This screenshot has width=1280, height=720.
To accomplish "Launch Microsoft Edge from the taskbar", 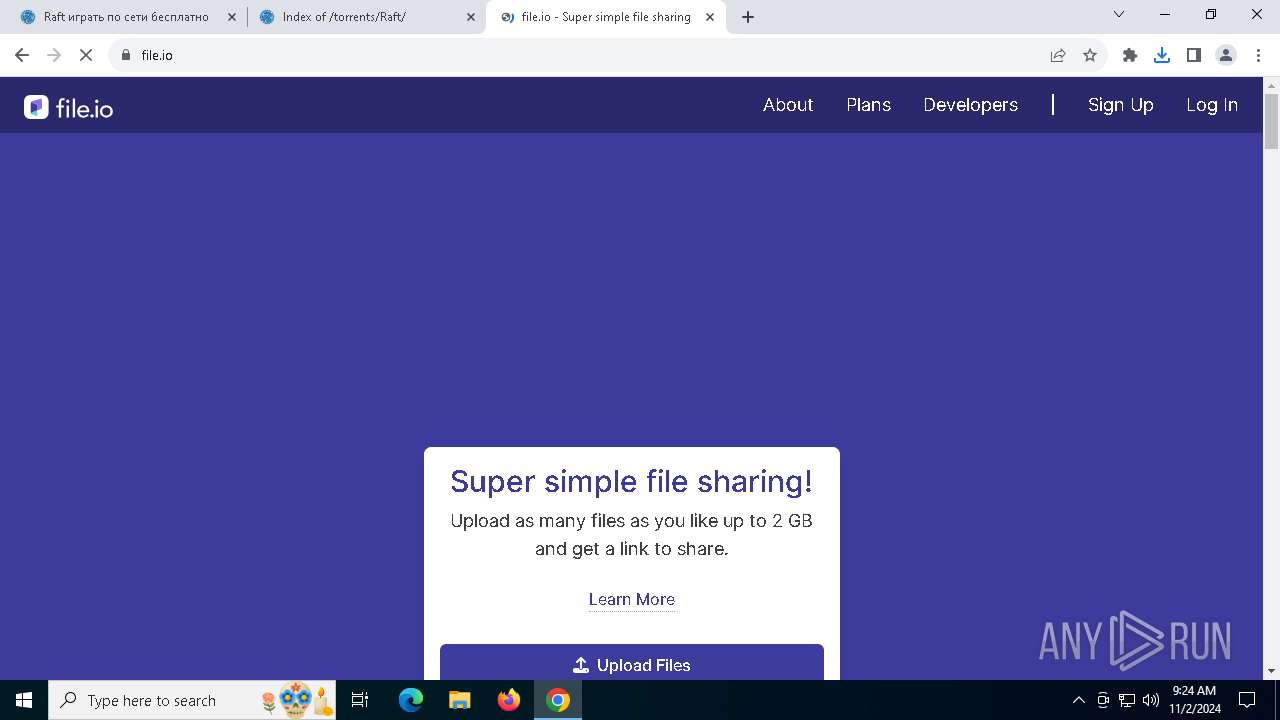I will click(x=411, y=700).
